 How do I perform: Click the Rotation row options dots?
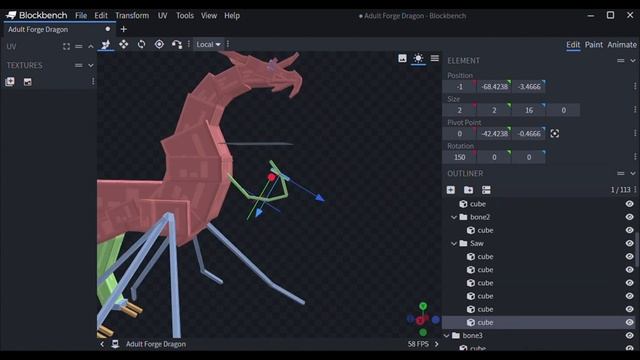(x=635, y=157)
